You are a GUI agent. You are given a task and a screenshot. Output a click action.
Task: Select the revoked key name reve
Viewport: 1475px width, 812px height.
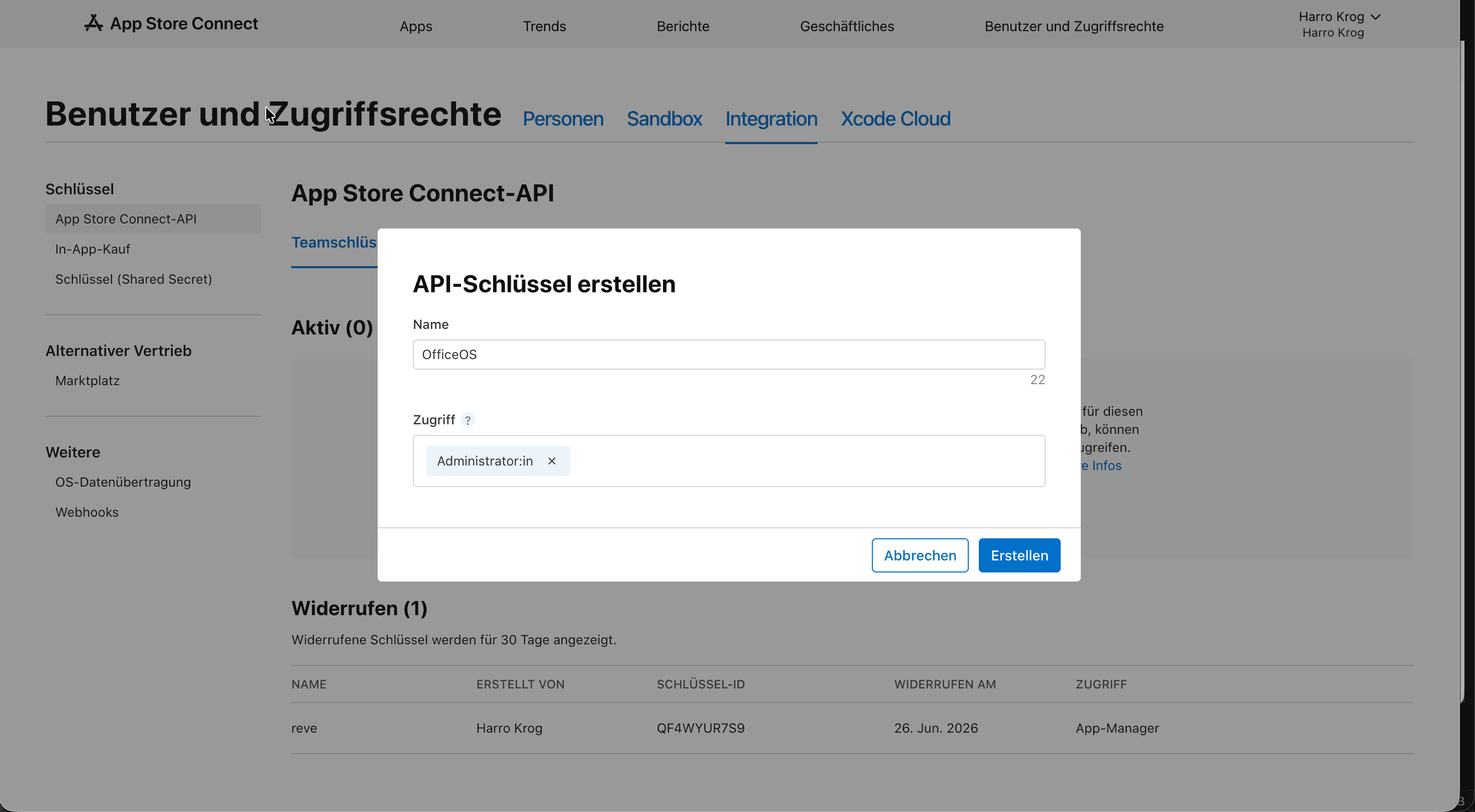[x=303, y=729]
